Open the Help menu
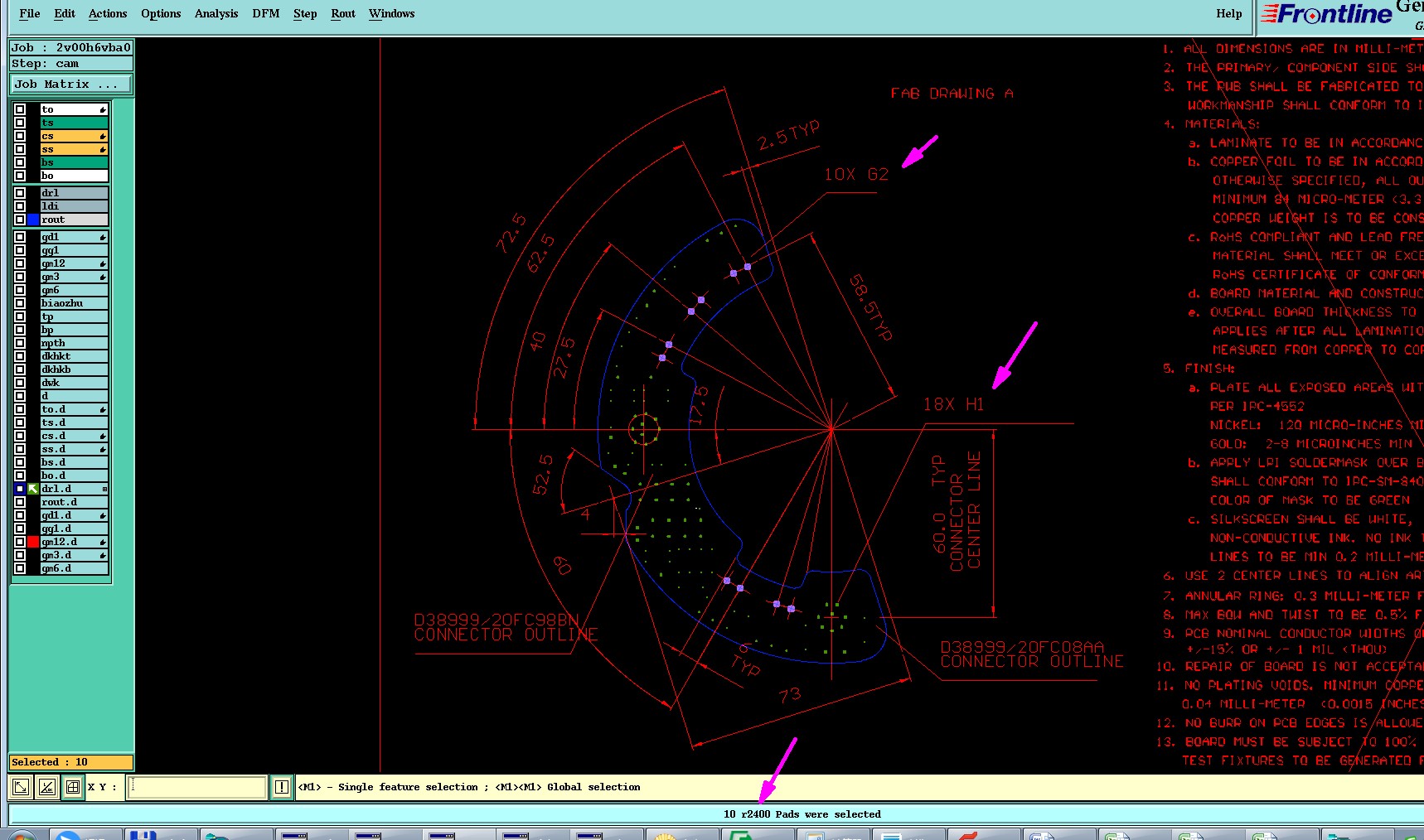1424x840 pixels. pyautogui.click(x=1229, y=13)
